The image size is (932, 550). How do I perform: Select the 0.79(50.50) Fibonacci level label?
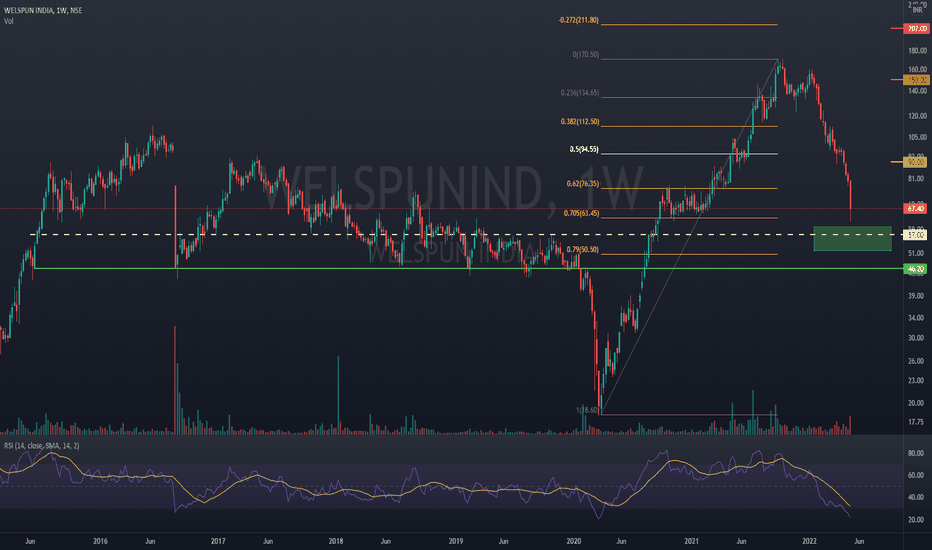[x=582, y=250]
